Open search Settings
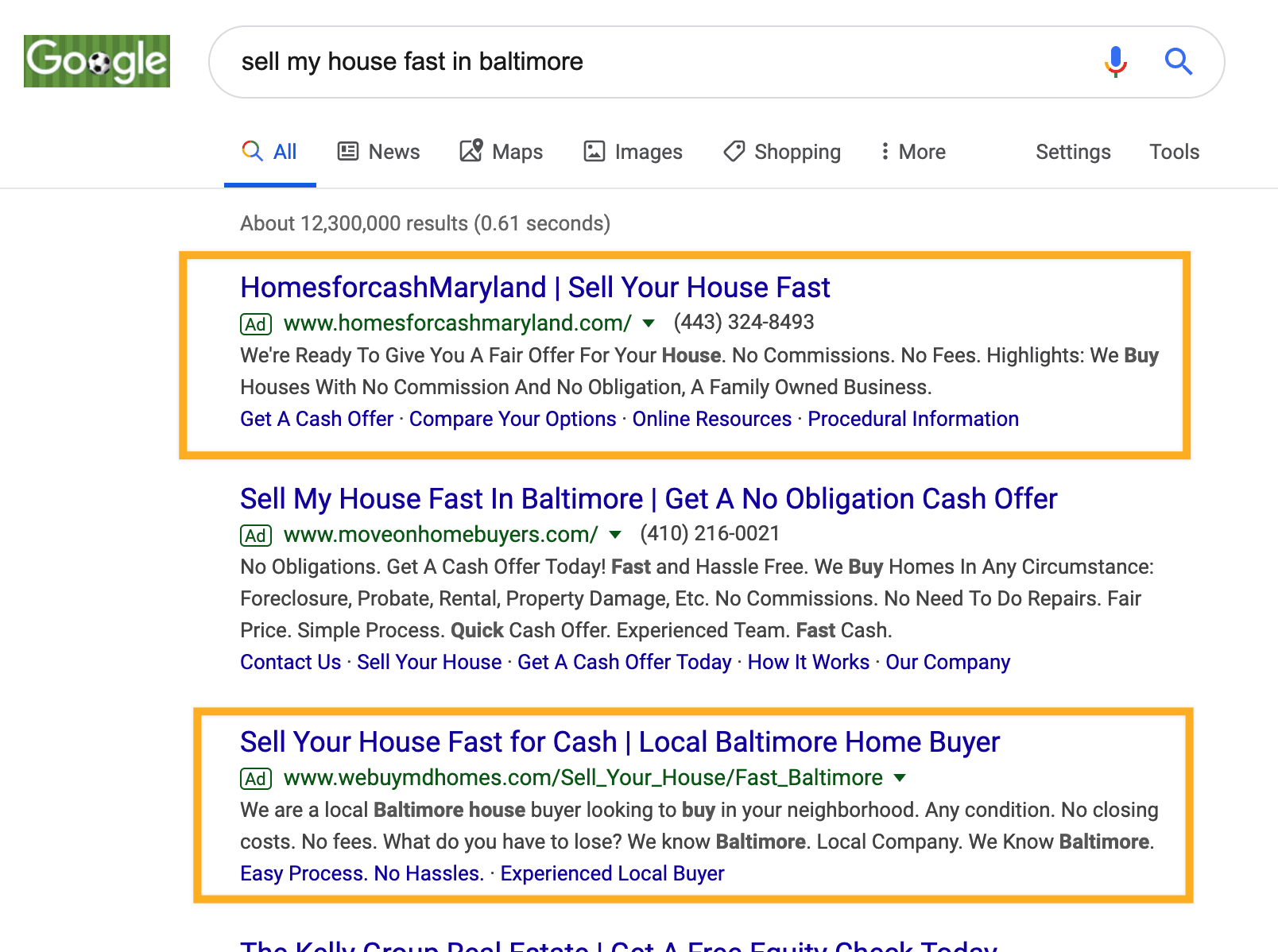 pyautogui.click(x=1073, y=152)
